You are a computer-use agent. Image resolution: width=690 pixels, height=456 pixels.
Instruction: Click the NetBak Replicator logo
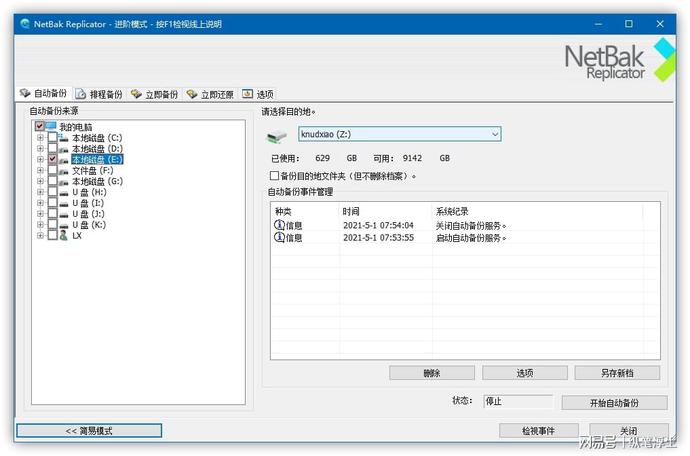pyautogui.click(x=620, y=61)
